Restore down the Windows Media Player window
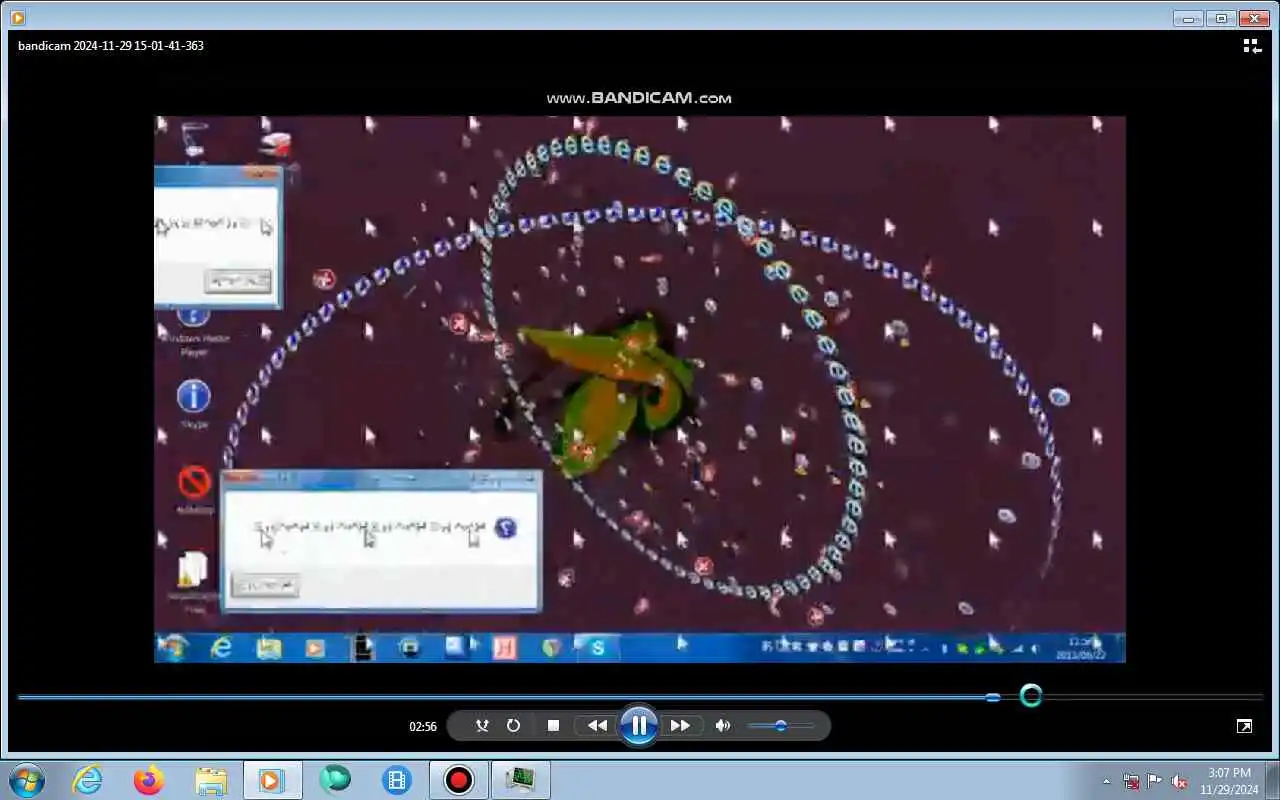 pyautogui.click(x=1221, y=18)
